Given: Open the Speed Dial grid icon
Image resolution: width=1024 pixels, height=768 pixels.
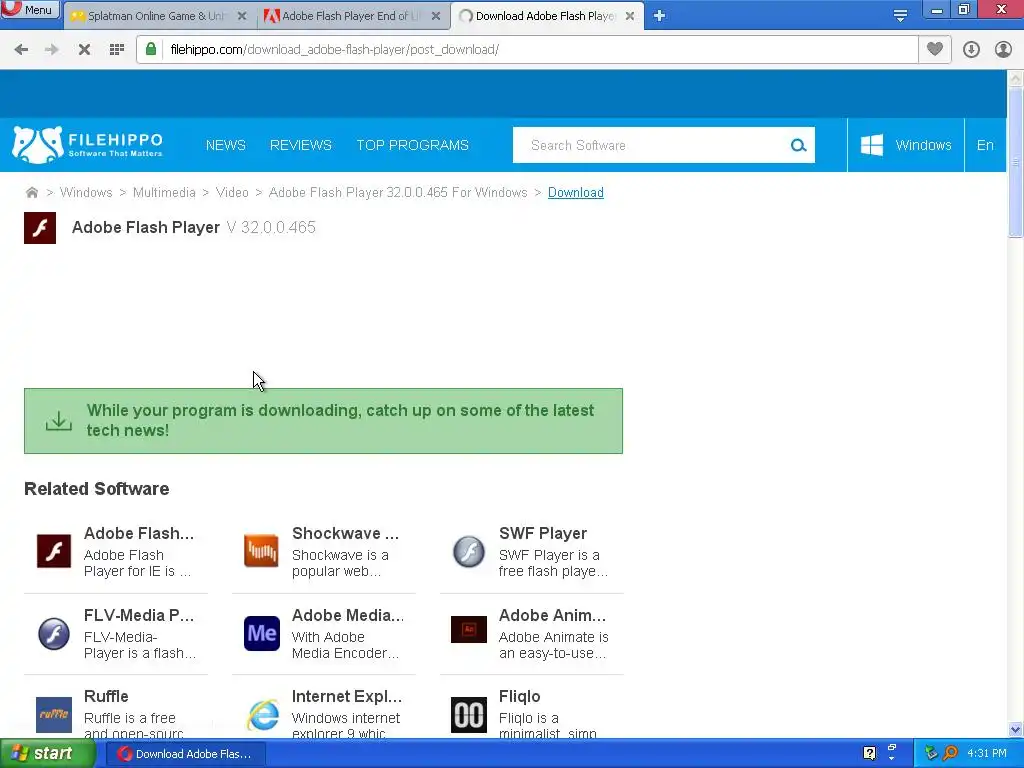Looking at the screenshot, I should pyautogui.click(x=117, y=50).
